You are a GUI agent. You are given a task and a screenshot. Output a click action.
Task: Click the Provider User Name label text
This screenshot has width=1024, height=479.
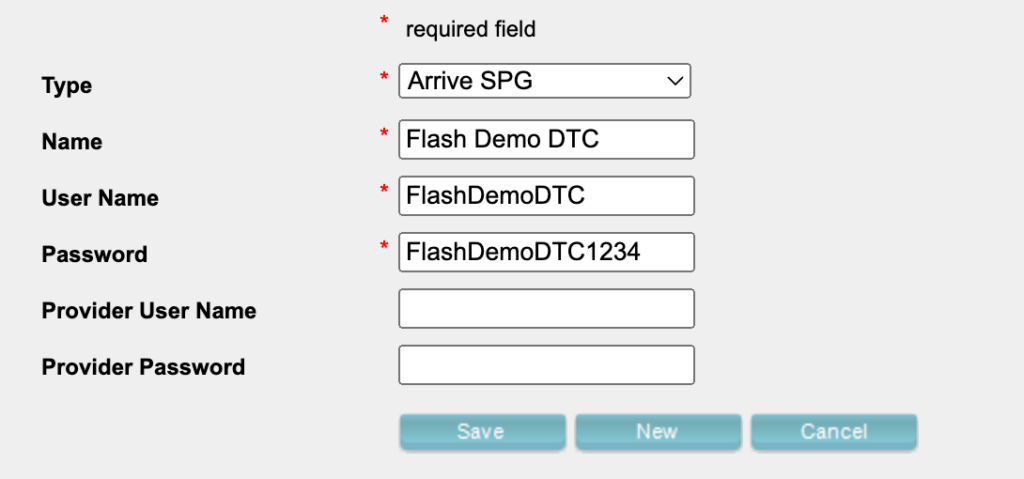[149, 311]
